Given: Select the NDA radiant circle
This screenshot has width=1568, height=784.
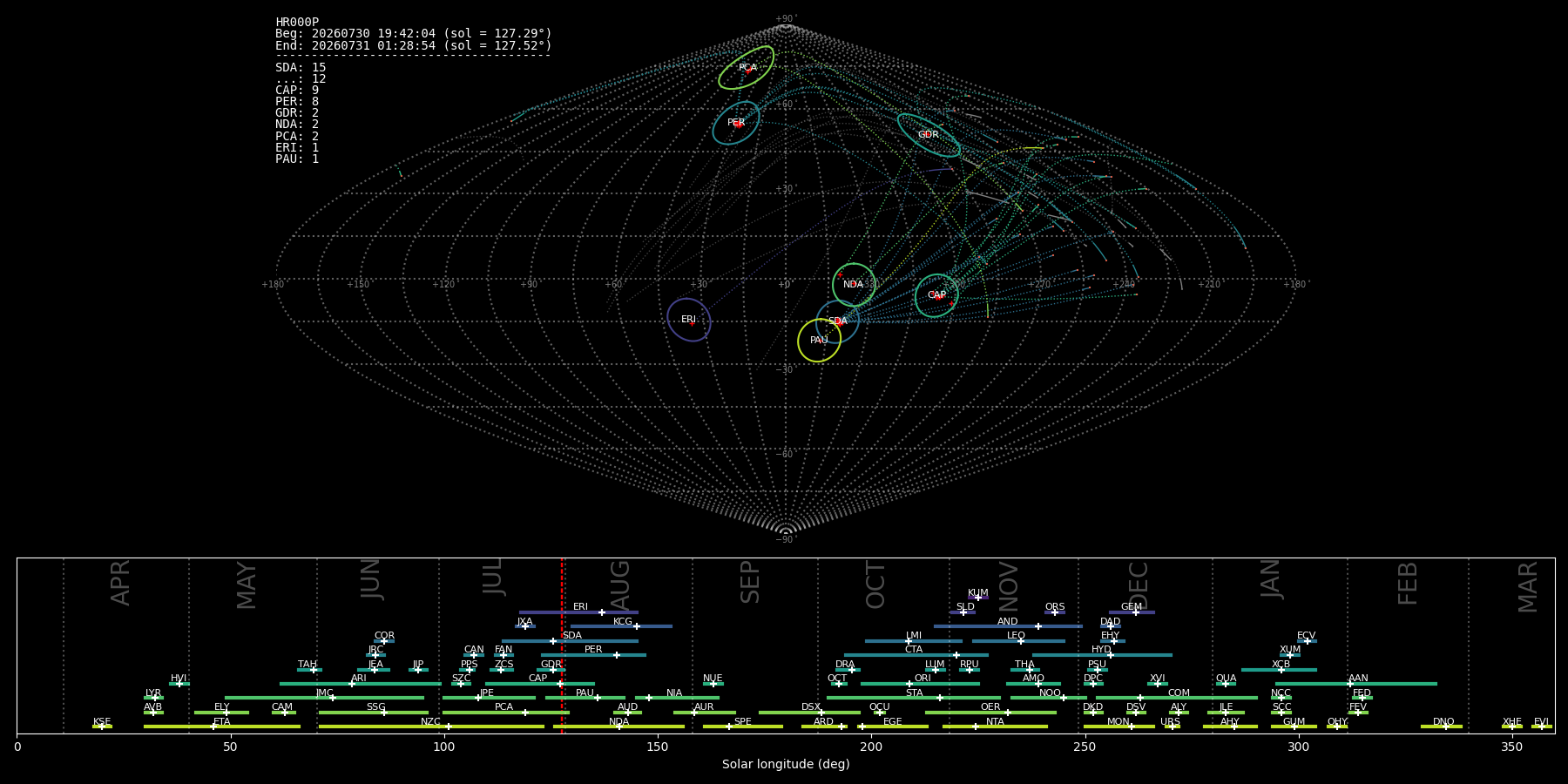Looking at the screenshot, I should (854, 285).
